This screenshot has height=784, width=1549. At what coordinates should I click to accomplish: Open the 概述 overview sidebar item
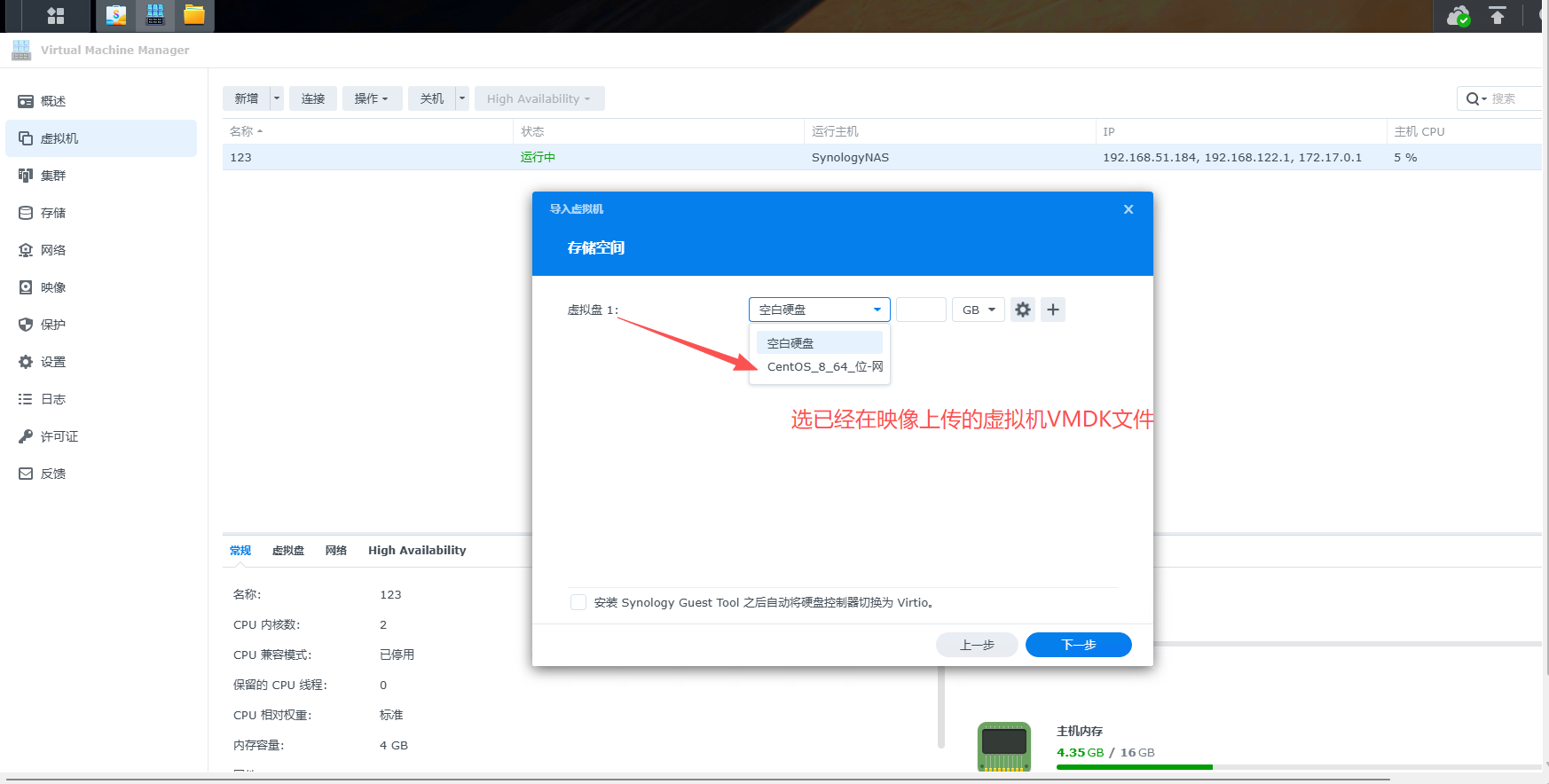[101, 101]
